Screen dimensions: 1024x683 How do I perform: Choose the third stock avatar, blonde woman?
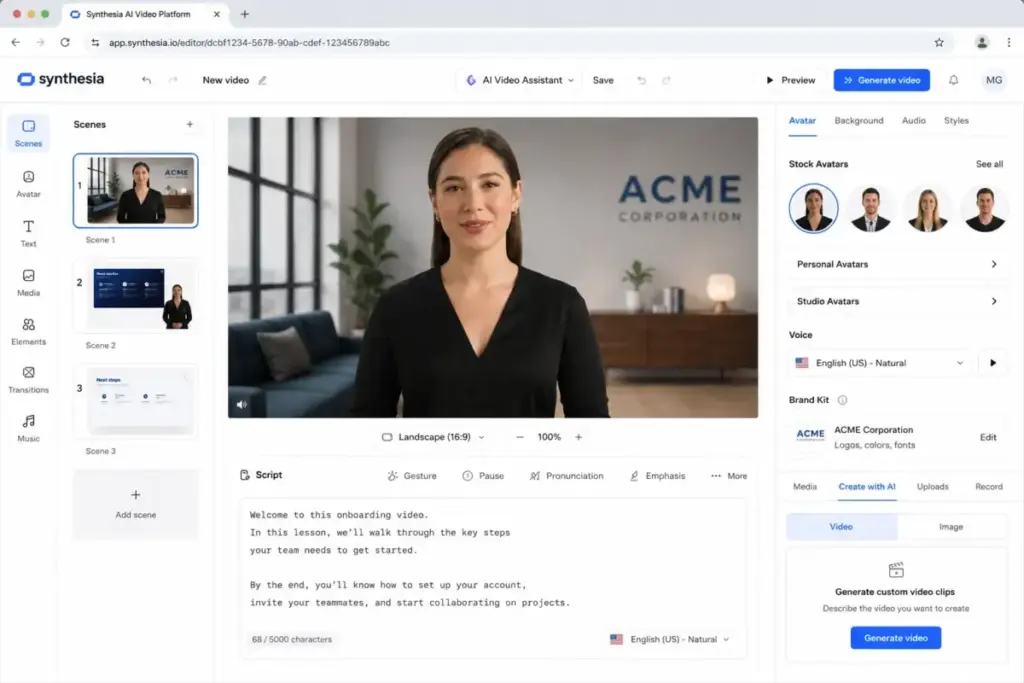927,208
